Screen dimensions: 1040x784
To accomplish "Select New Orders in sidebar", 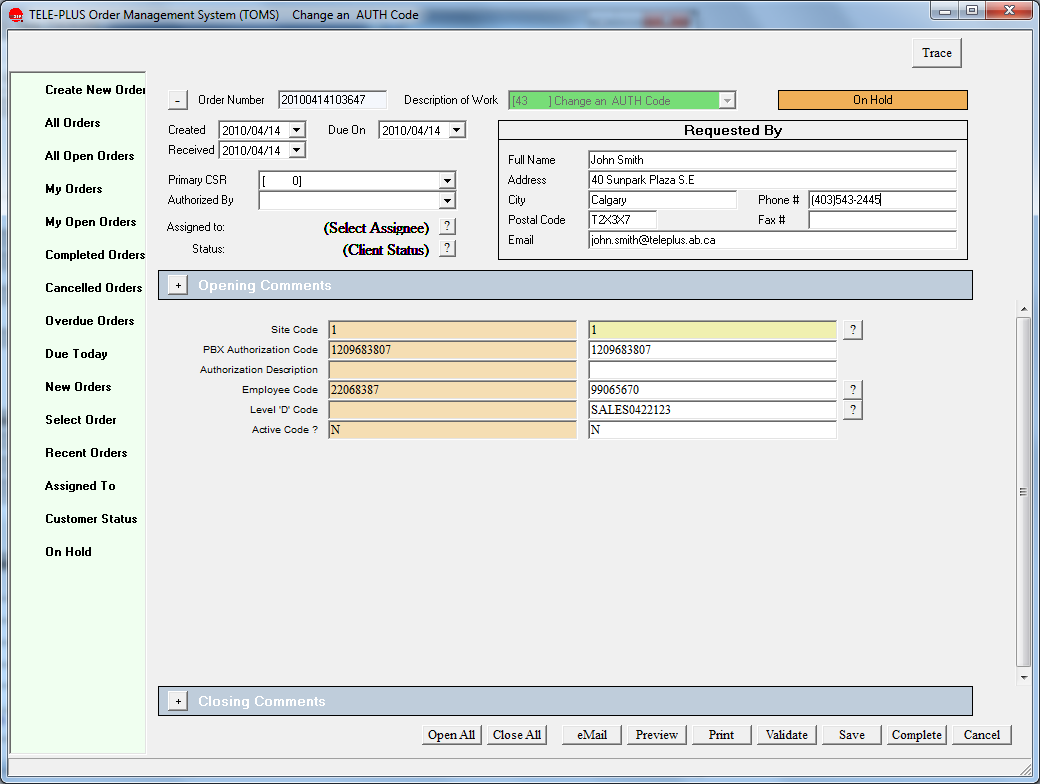I will click(78, 387).
